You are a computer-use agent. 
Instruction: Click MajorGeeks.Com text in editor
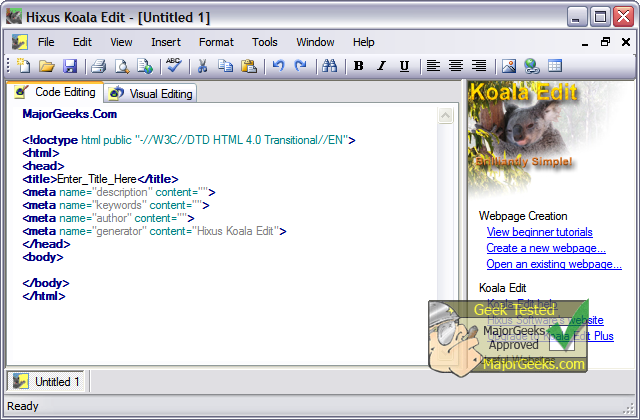(70, 114)
